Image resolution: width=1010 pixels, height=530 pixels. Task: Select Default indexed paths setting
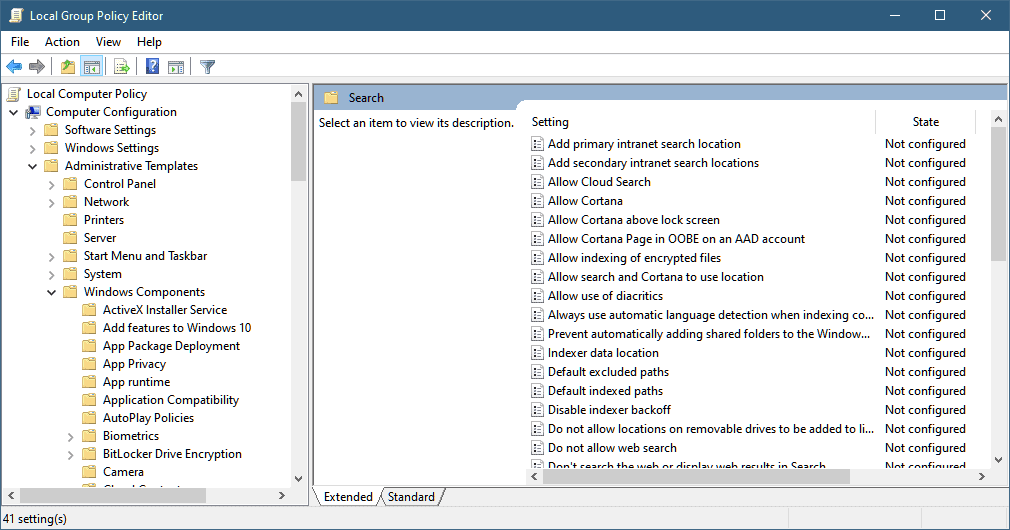click(x=605, y=391)
